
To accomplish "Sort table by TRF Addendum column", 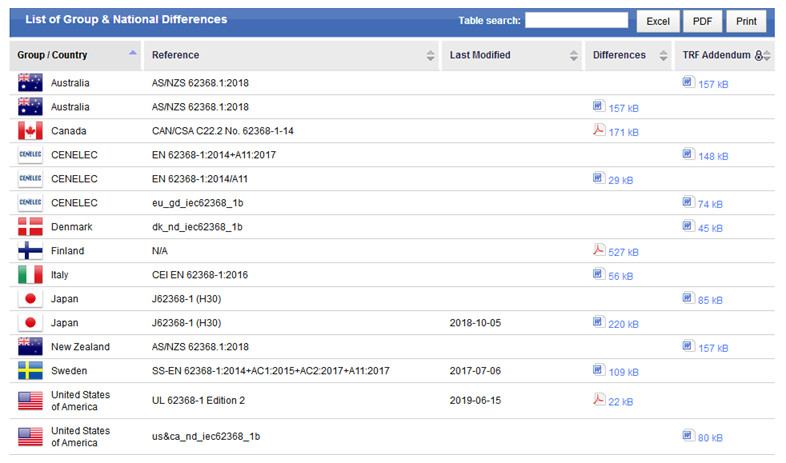I will click(x=725, y=55).
